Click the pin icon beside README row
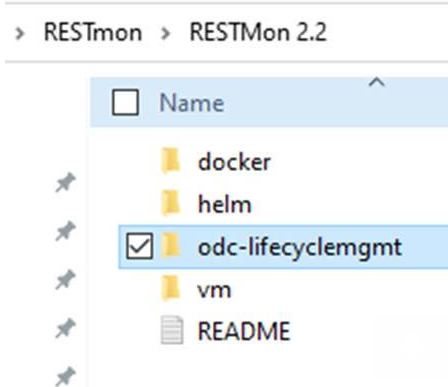448x387 pixels. pos(65,328)
